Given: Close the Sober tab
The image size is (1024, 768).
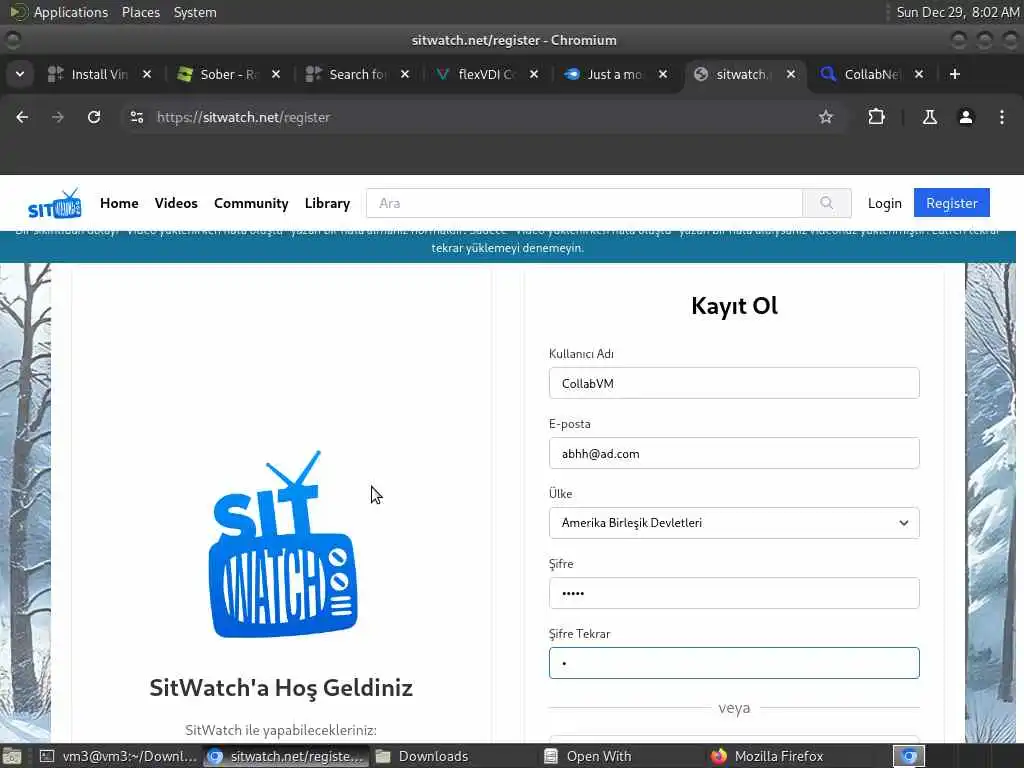Looking at the screenshot, I should (x=276, y=74).
